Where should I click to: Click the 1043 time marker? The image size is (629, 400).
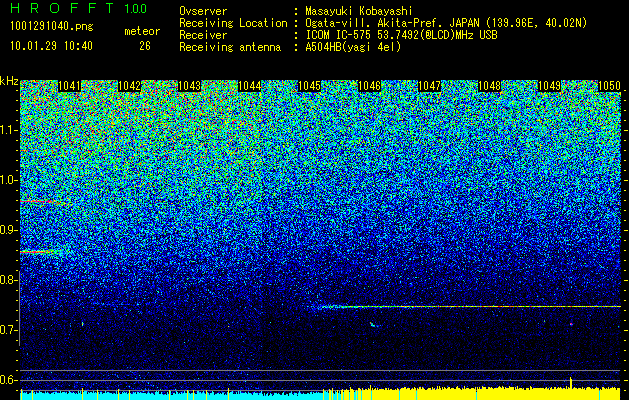click(189, 86)
